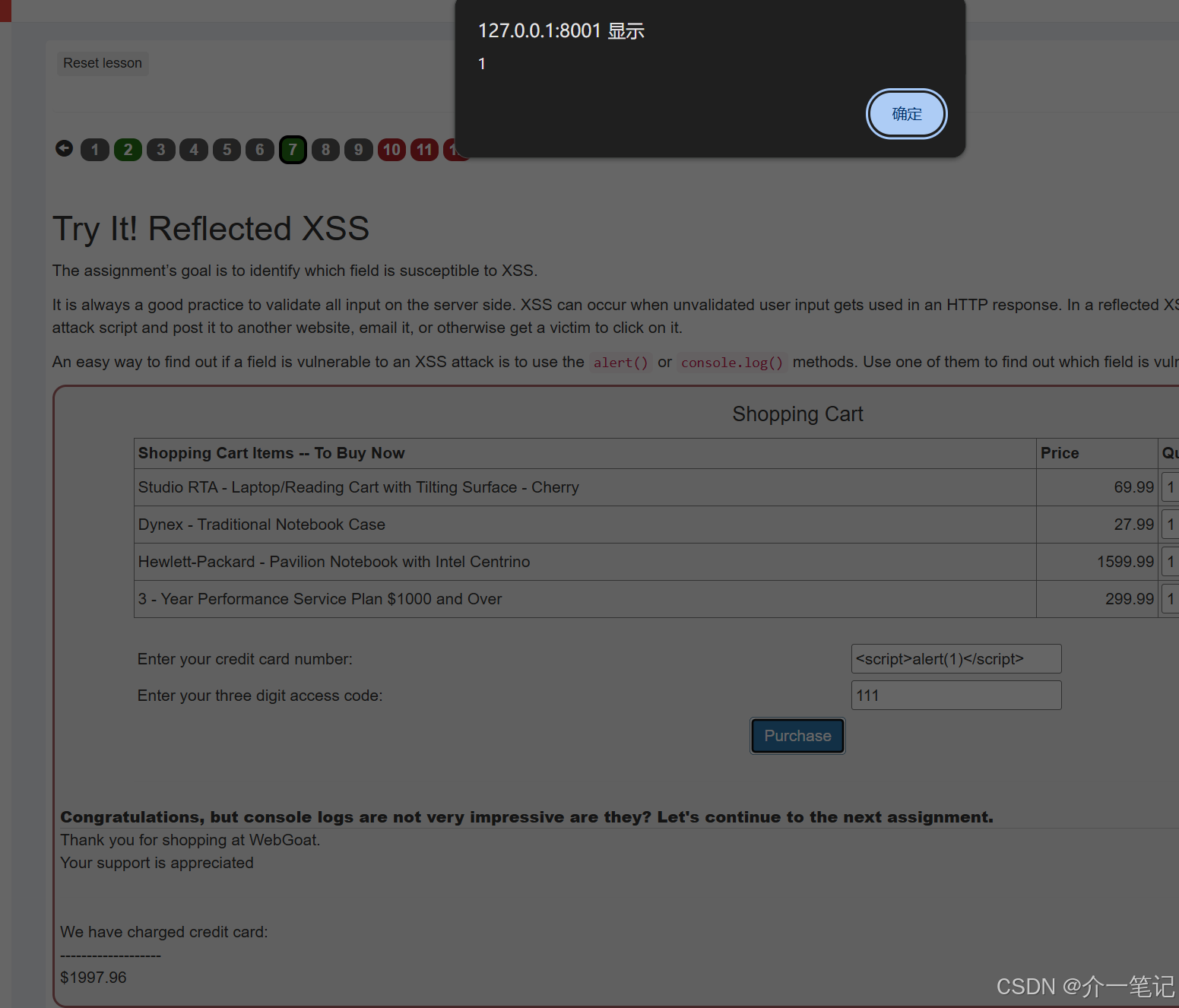The width and height of the screenshot is (1179, 1008).
Task: Click quantity field for Studio RTA row
Action: pyautogui.click(x=1171, y=487)
